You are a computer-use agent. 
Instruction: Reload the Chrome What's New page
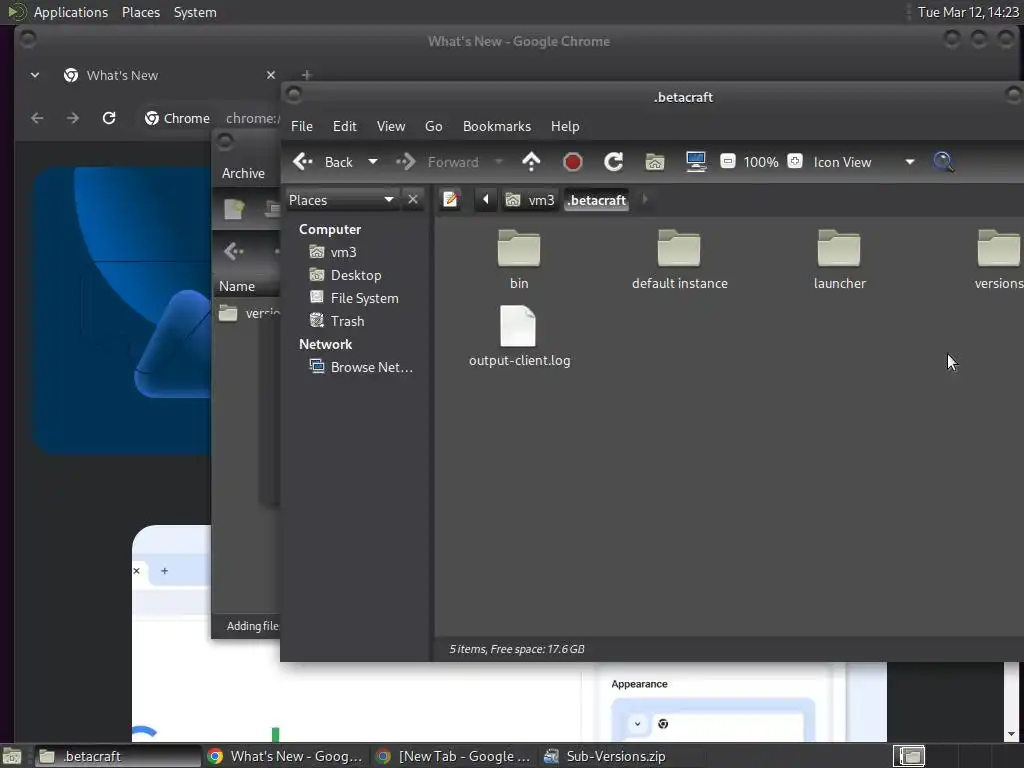click(x=109, y=118)
